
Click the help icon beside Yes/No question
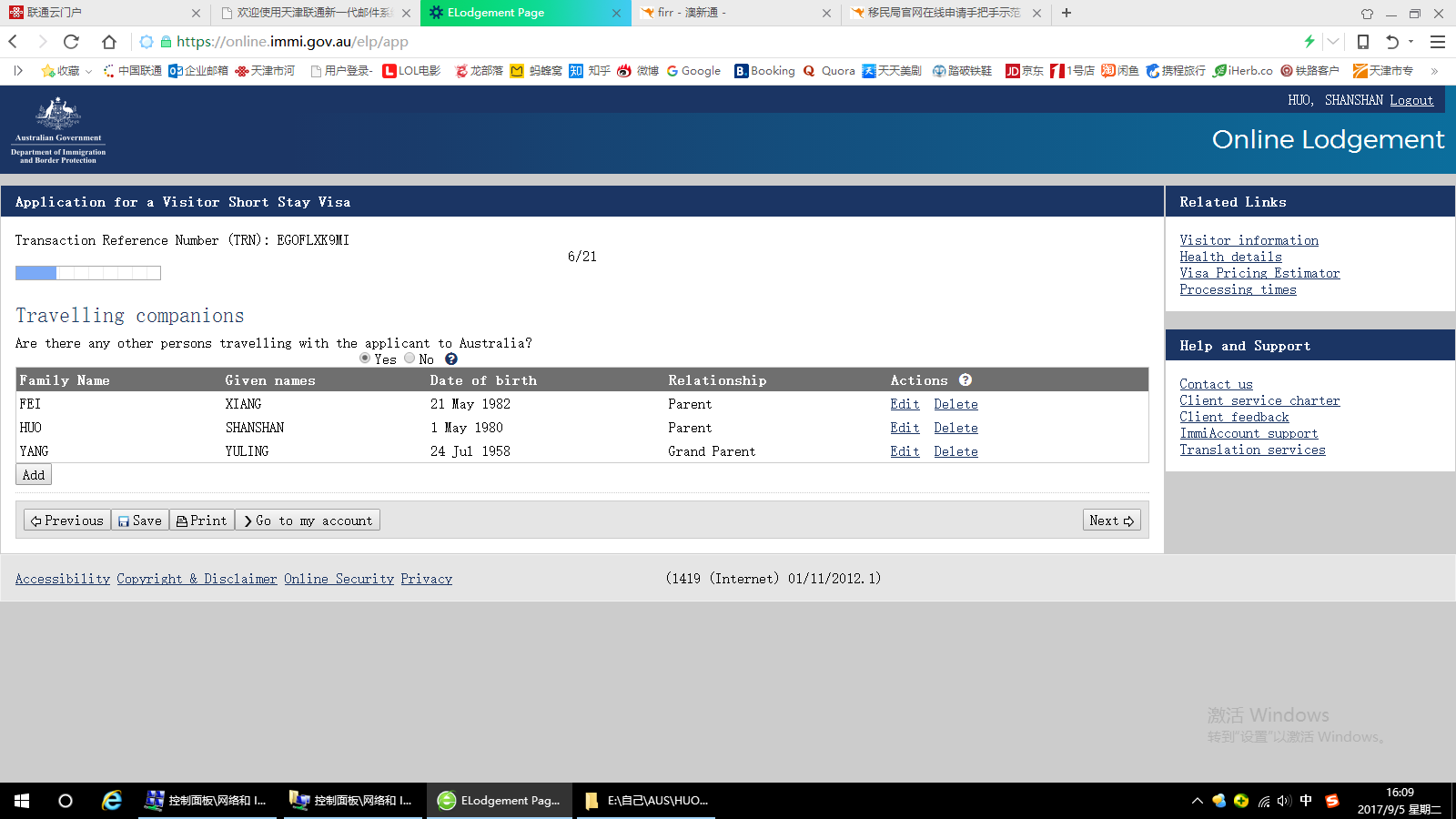(x=451, y=359)
